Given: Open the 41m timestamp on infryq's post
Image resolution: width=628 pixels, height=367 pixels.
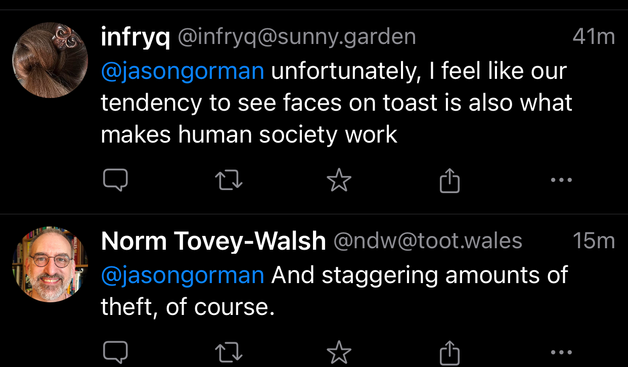Looking at the screenshot, I should pos(594,37).
